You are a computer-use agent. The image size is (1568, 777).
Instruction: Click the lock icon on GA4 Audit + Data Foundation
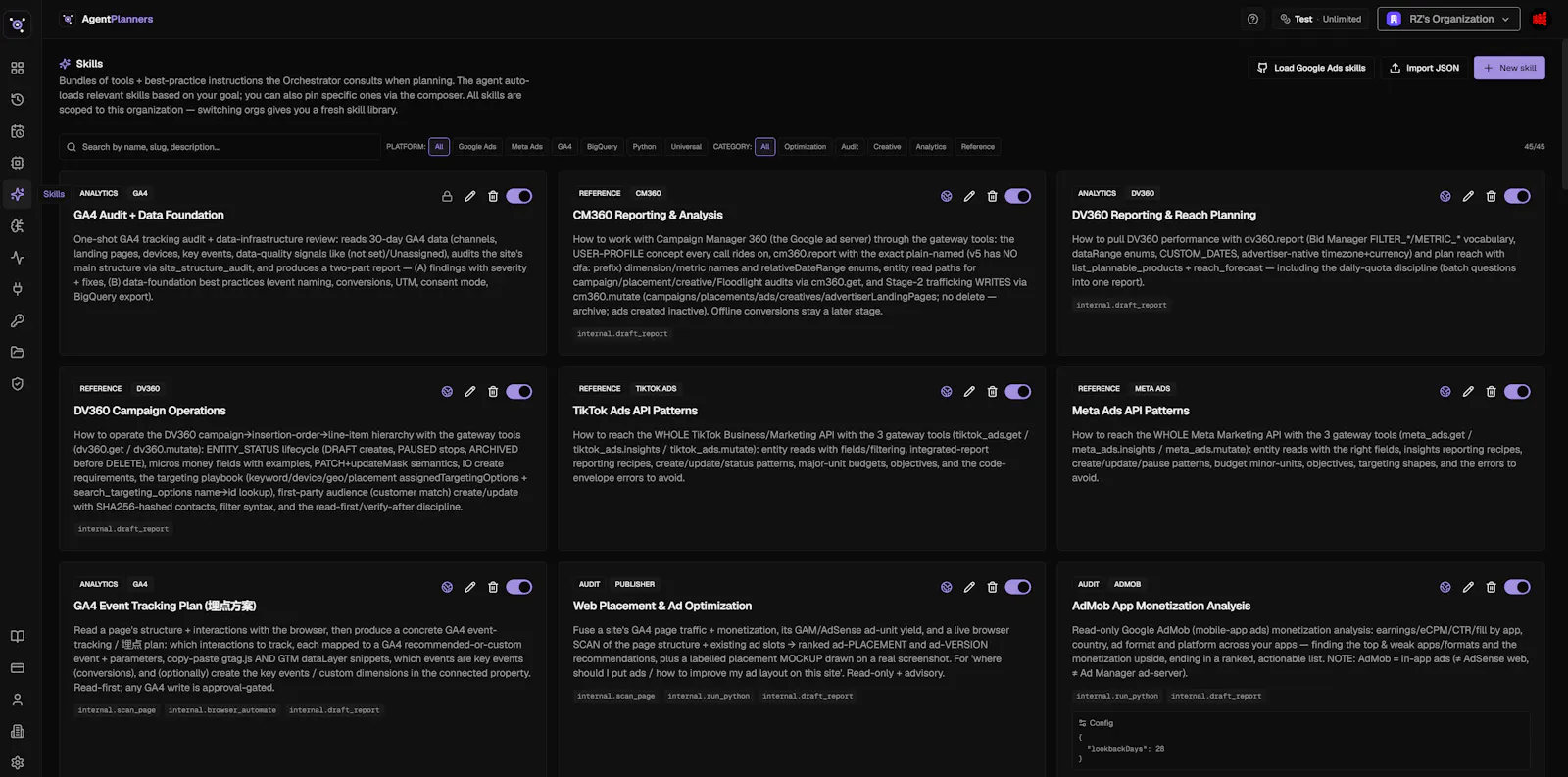click(x=447, y=196)
